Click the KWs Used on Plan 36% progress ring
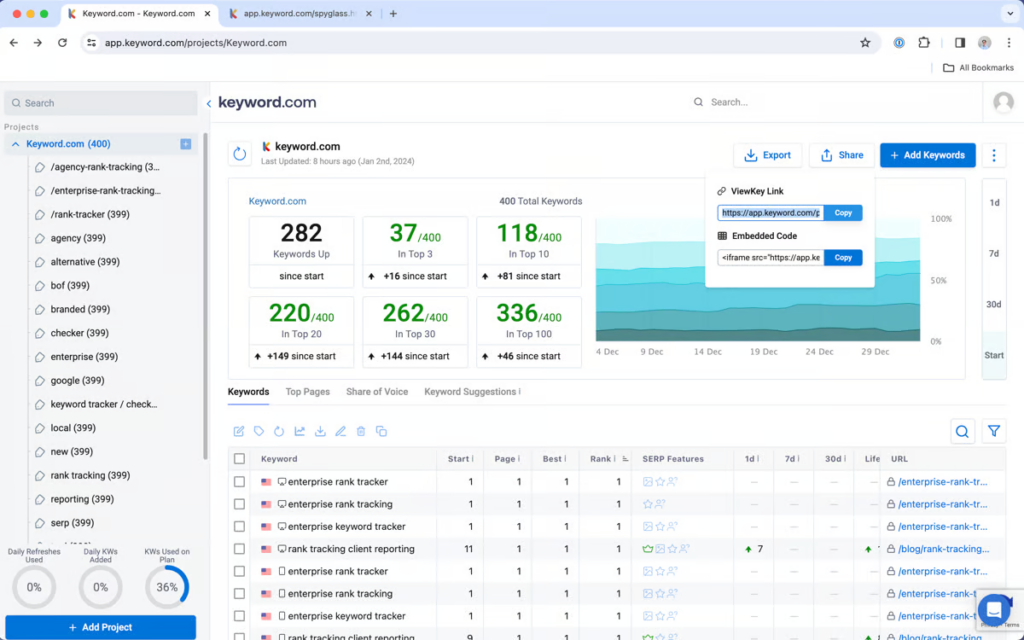The width and height of the screenshot is (1024, 640). [166, 587]
